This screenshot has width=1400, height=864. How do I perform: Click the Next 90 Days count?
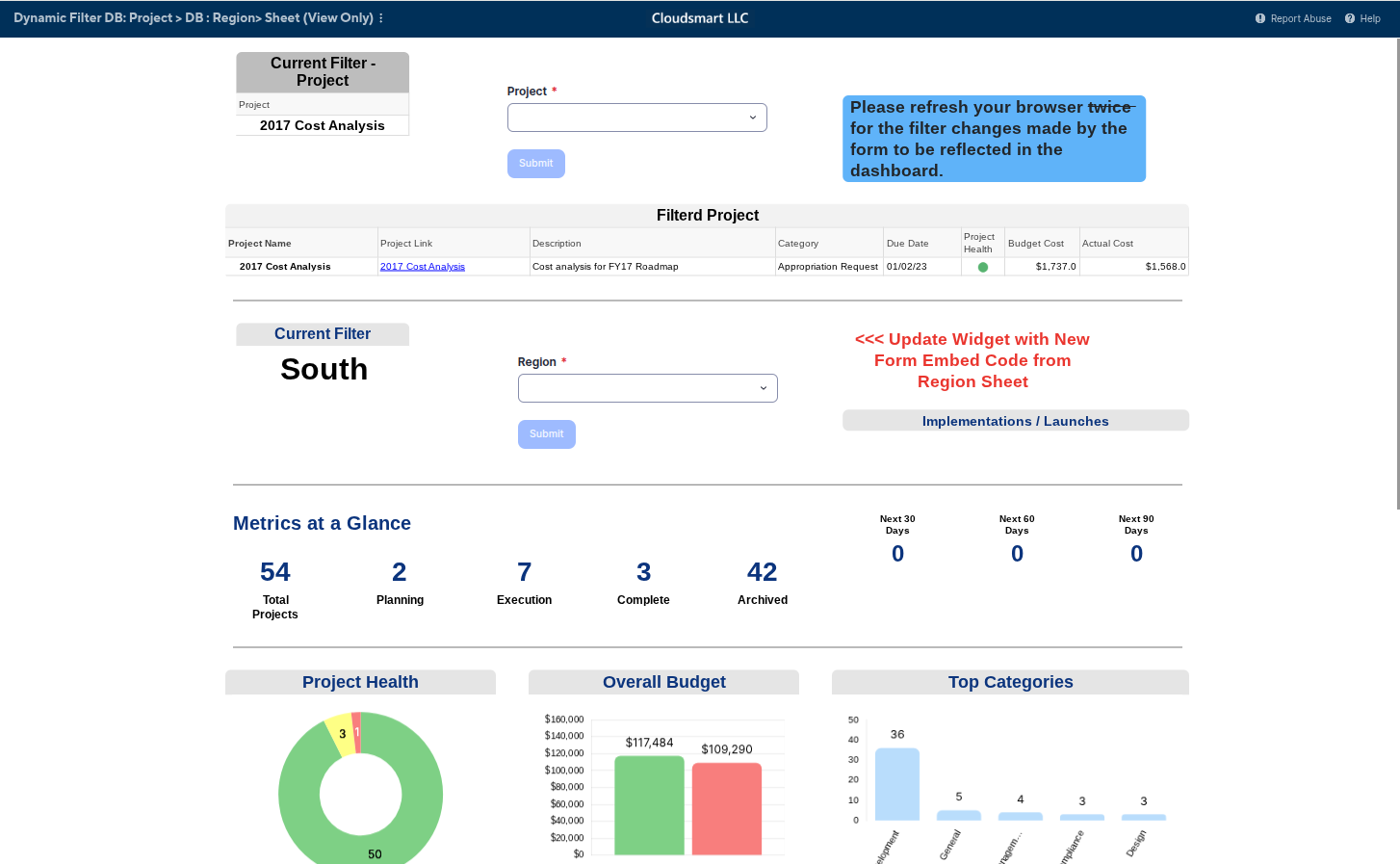(x=1136, y=554)
